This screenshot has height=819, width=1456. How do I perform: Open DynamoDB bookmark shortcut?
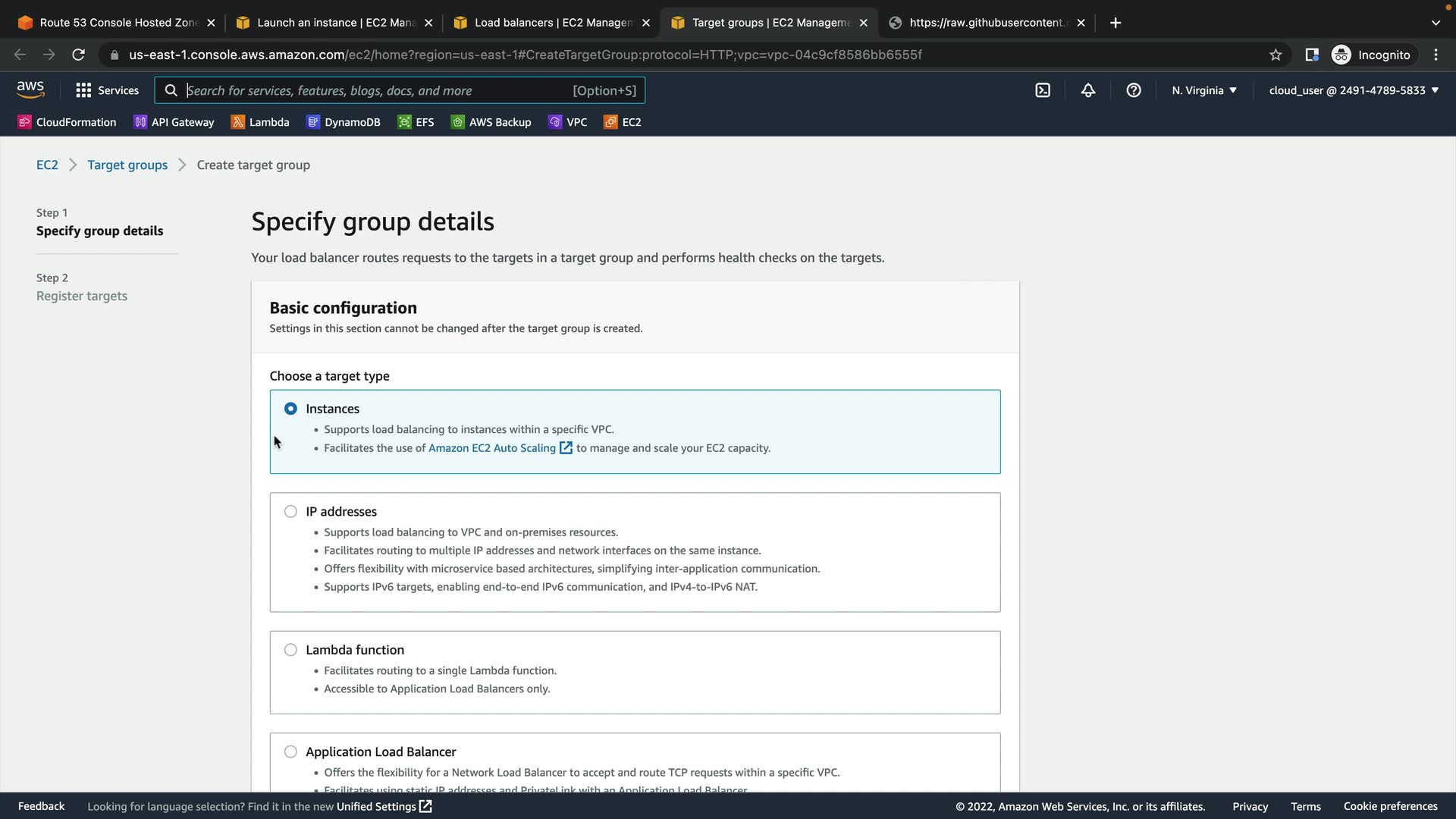(x=344, y=122)
